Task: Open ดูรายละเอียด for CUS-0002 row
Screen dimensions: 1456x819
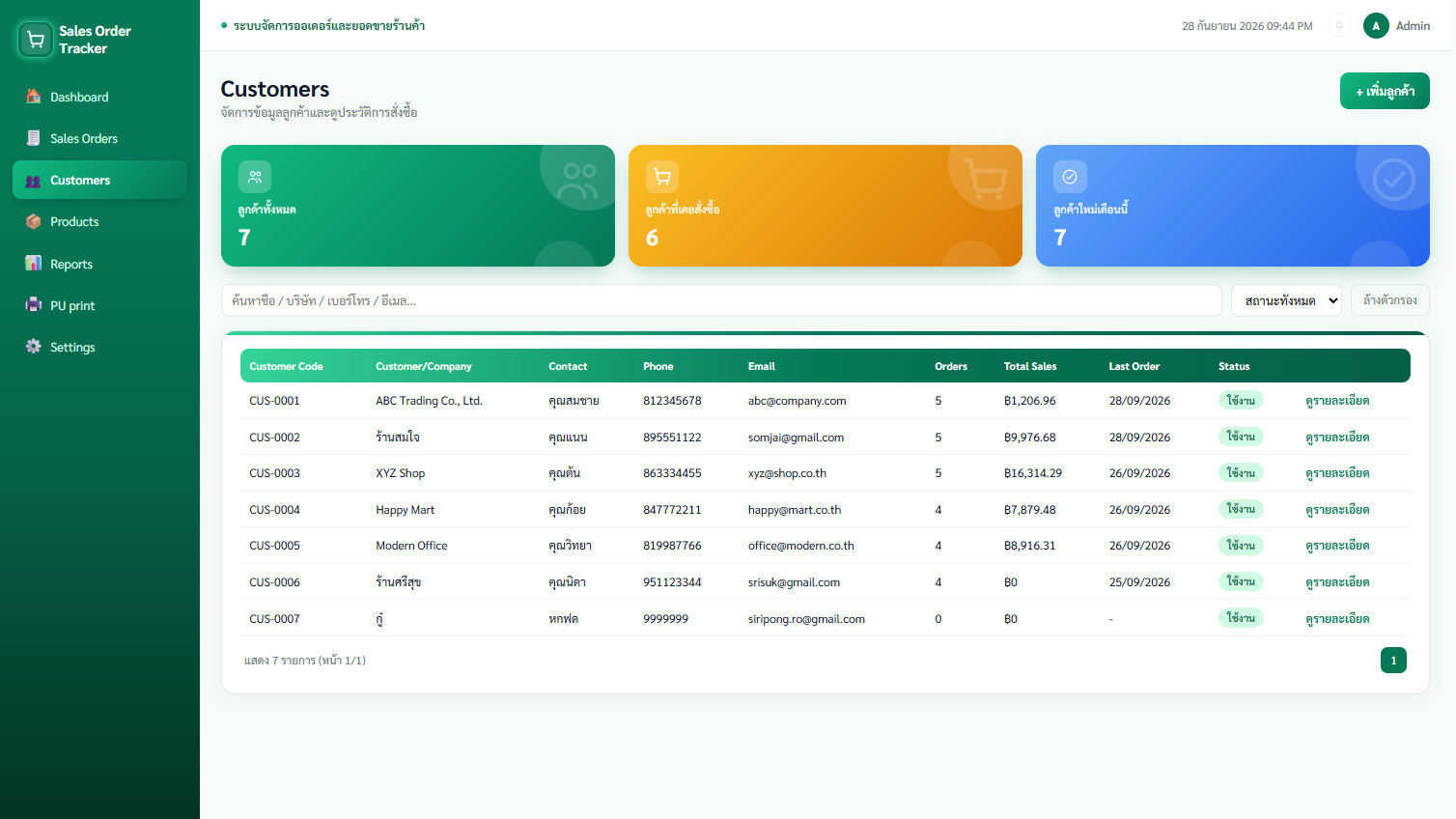Action: pos(1337,438)
